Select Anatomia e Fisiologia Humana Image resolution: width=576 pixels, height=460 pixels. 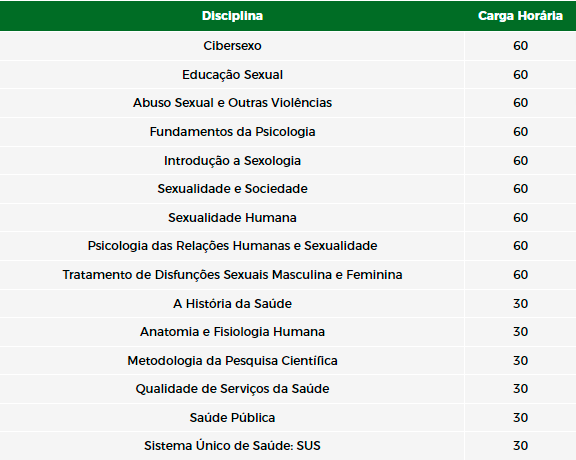point(232,332)
